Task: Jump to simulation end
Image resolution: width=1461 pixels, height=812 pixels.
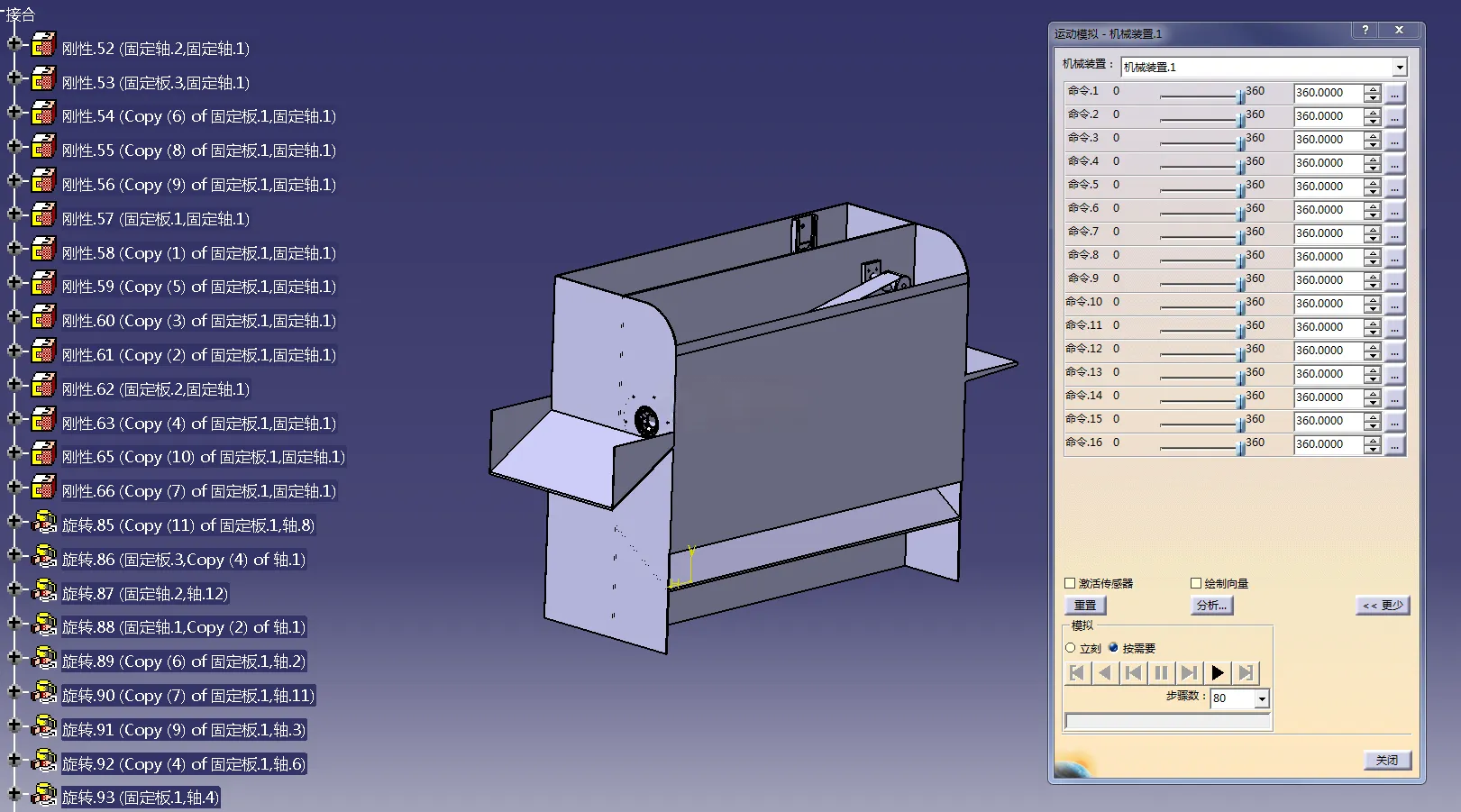Action: click(x=1246, y=672)
